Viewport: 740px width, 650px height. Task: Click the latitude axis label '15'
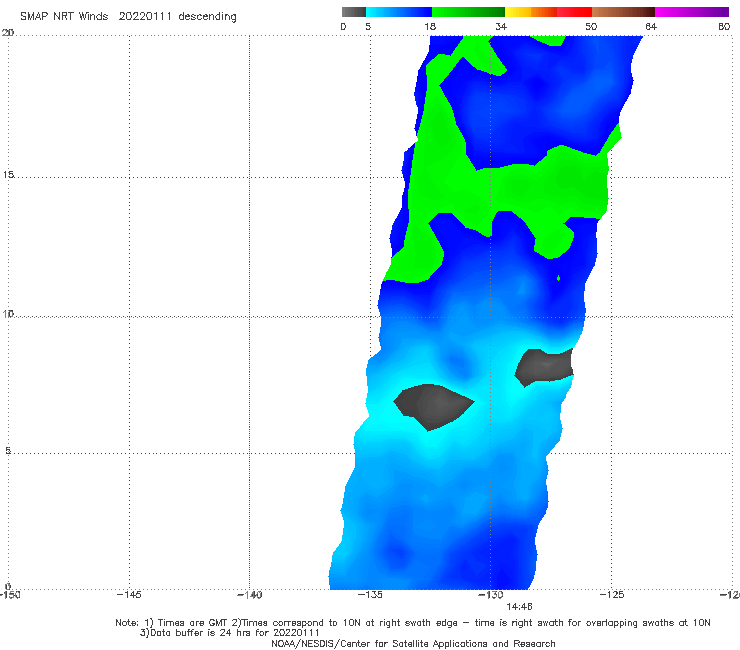point(8,175)
